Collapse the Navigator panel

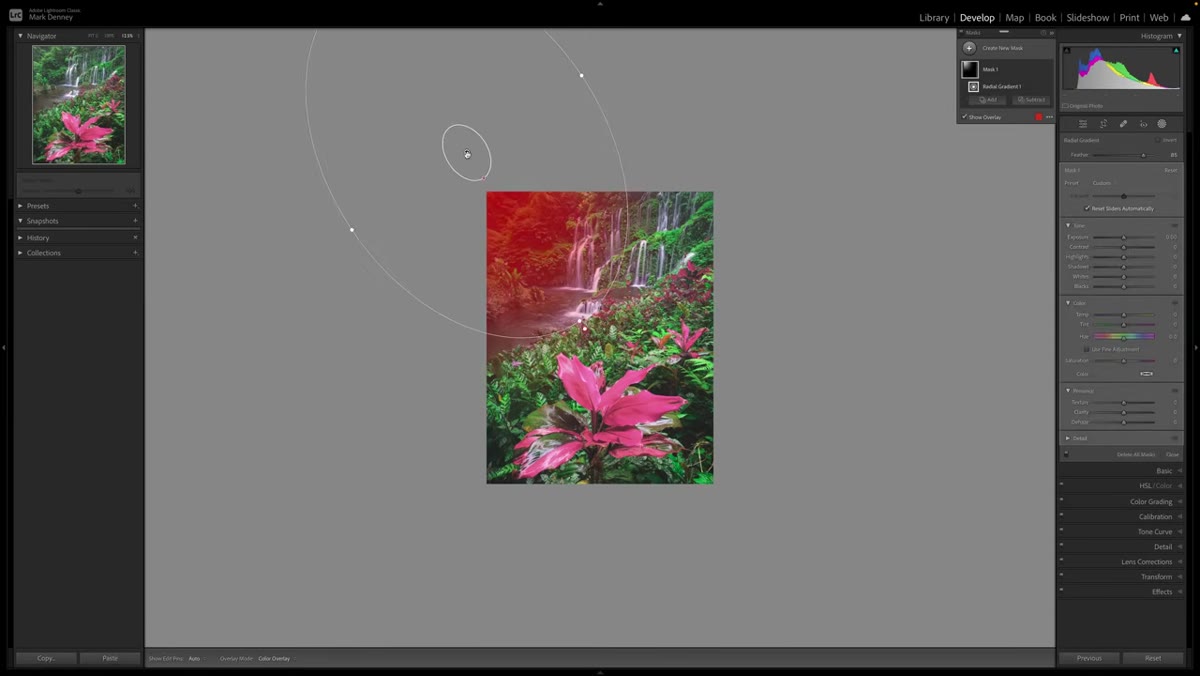tap(20, 36)
